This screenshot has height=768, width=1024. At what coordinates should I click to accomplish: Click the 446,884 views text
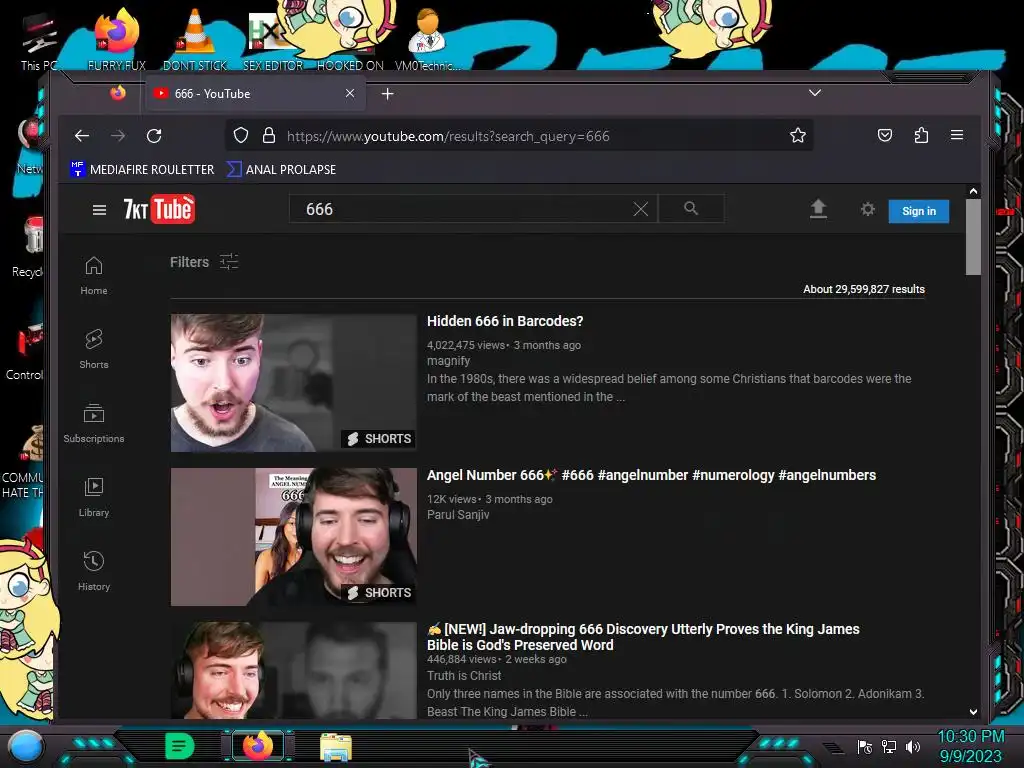[462, 660]
